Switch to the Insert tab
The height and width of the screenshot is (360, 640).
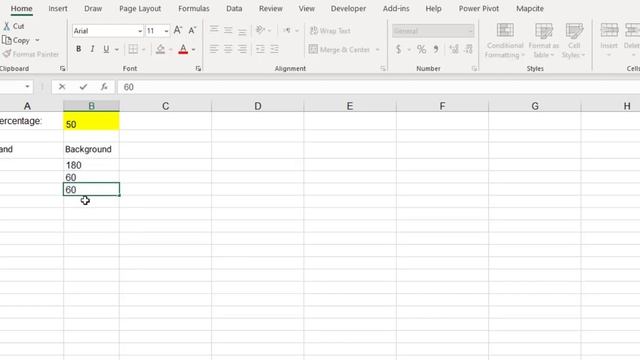point(58,9)
